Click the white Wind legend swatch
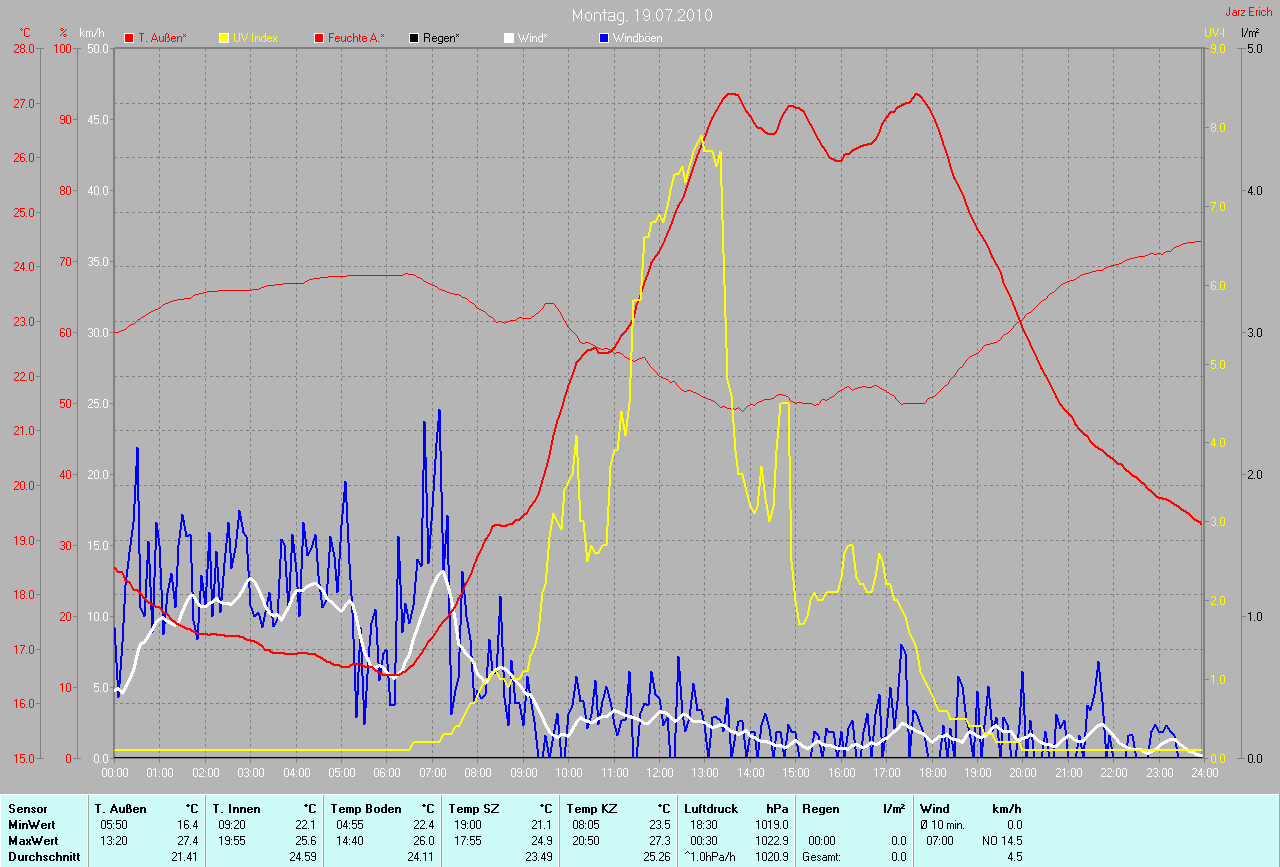Screen dimensions: 1280x867 click(x=508, y=38)
